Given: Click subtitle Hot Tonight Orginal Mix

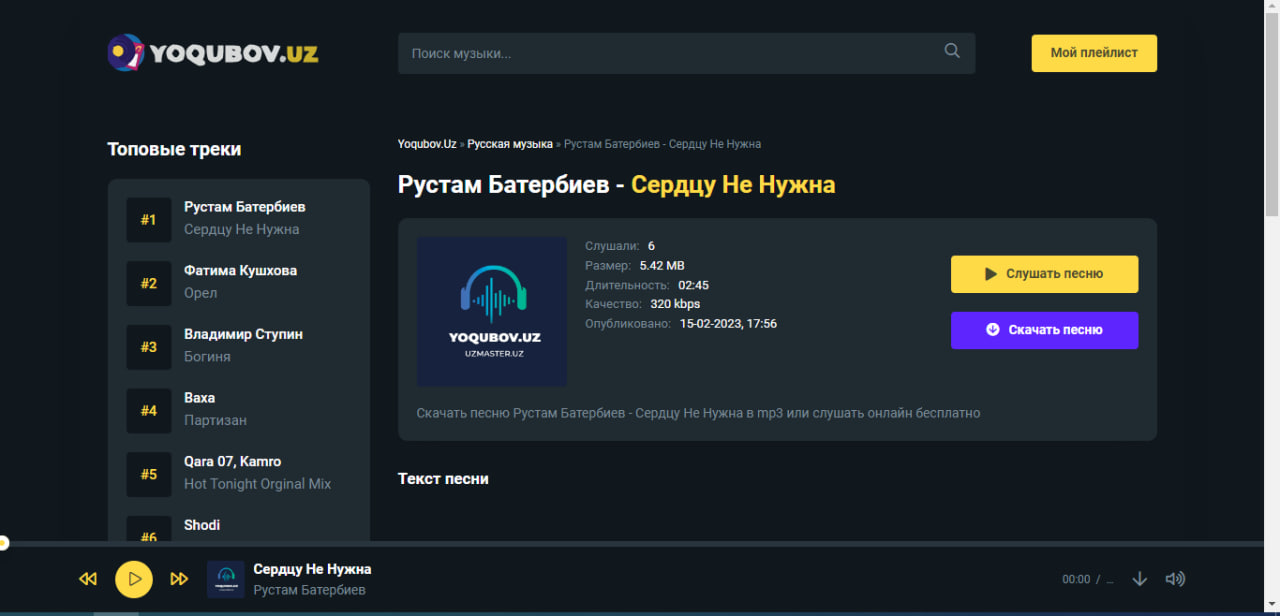Looking at the screenshot, I should 257,484.
